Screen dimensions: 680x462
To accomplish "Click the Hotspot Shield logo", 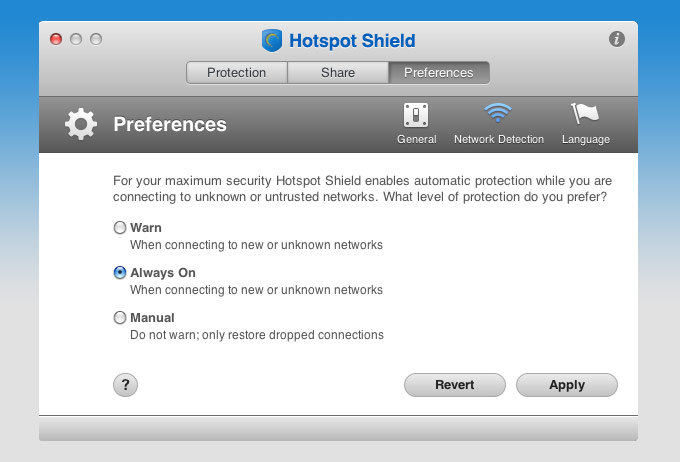I will [272, 40].
